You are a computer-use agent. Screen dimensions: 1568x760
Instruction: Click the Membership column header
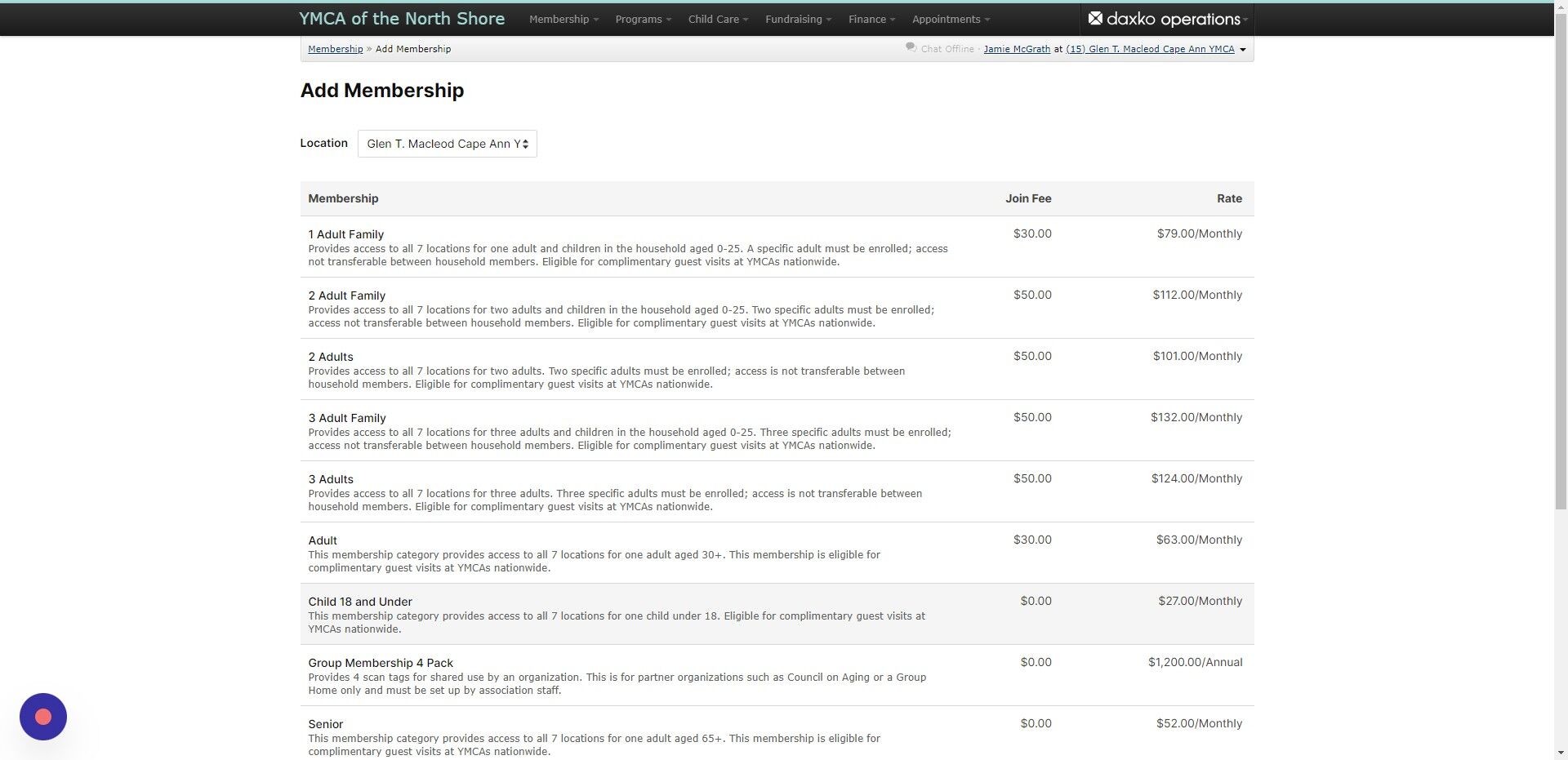[x=343, y=198]
